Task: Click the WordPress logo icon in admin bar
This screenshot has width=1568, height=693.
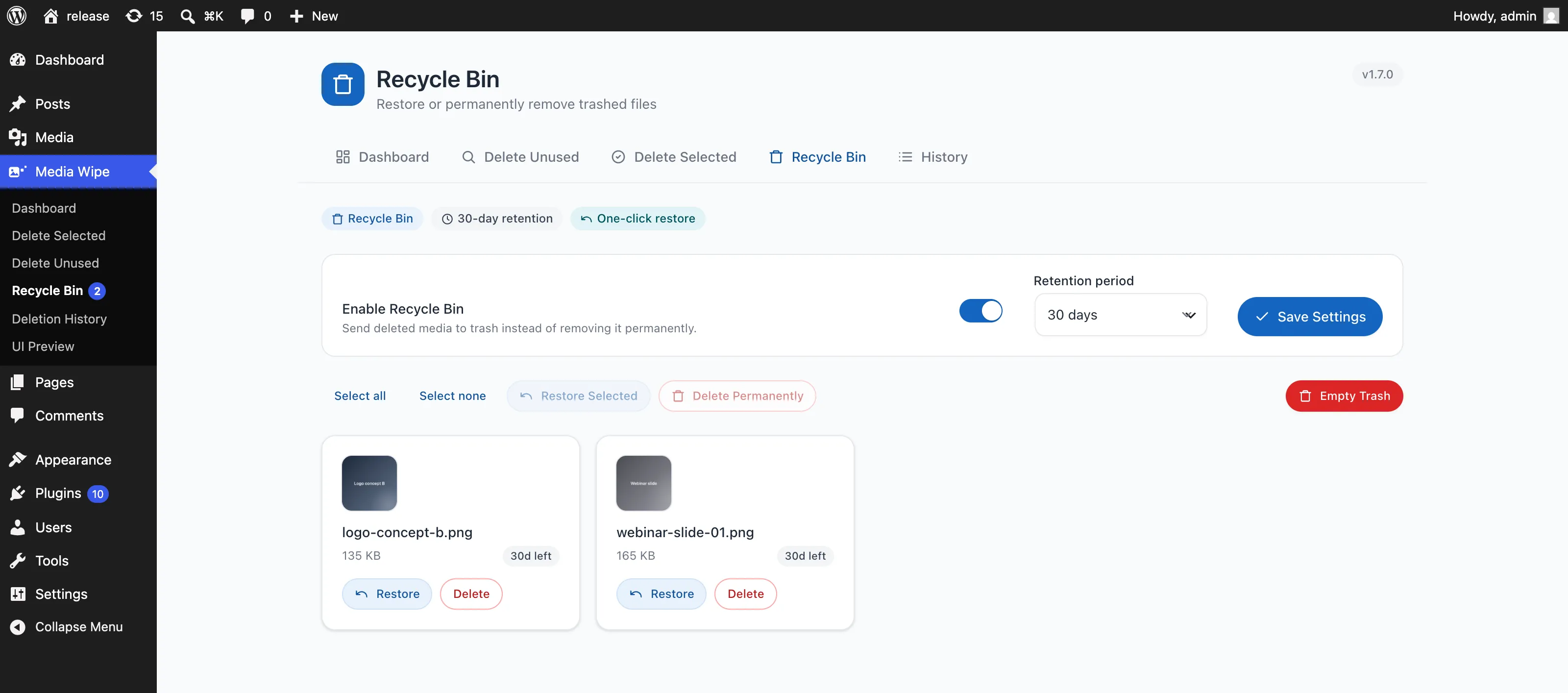Action: click(17, 16)
